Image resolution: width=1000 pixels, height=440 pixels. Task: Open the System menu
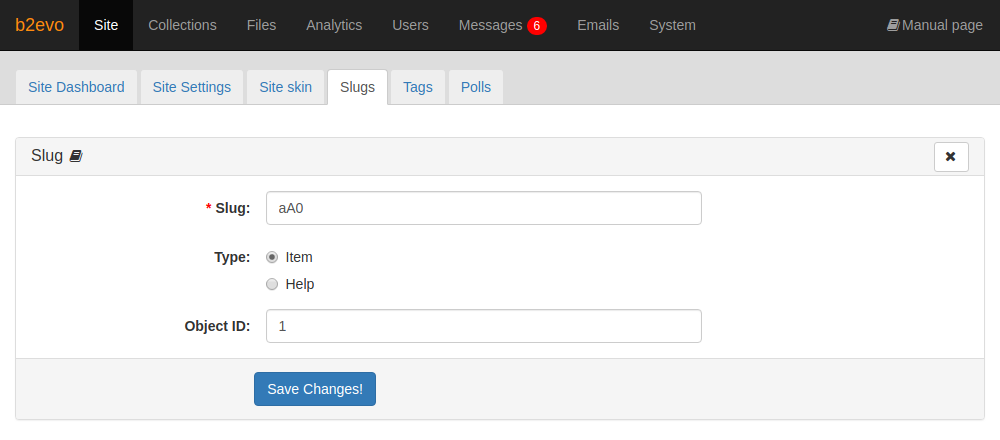[x=672, y=25]
